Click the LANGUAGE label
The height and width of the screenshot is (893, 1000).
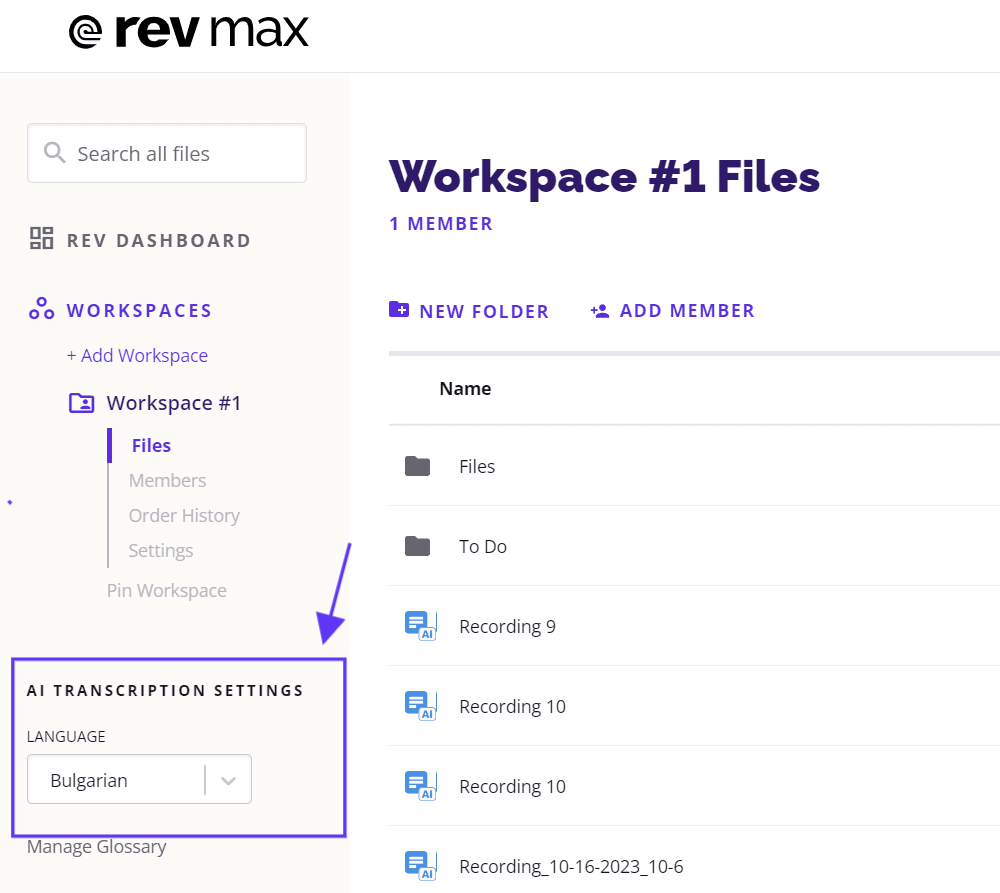[x=66, y=737]
